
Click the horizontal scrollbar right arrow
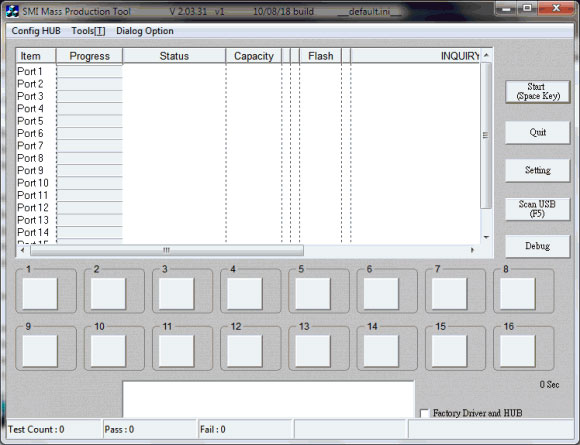point(472,250)
